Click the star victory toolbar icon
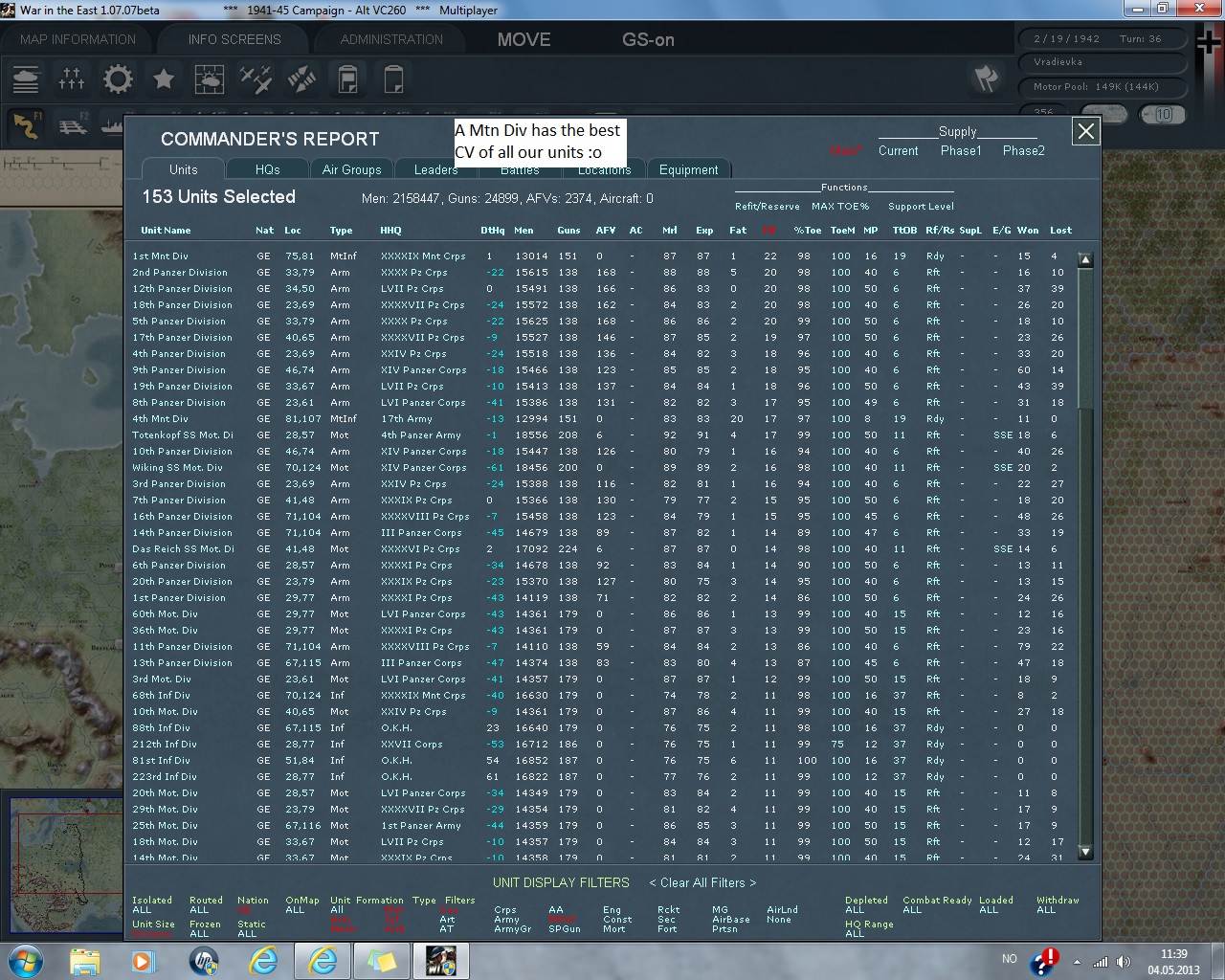 tap(164, 78)
